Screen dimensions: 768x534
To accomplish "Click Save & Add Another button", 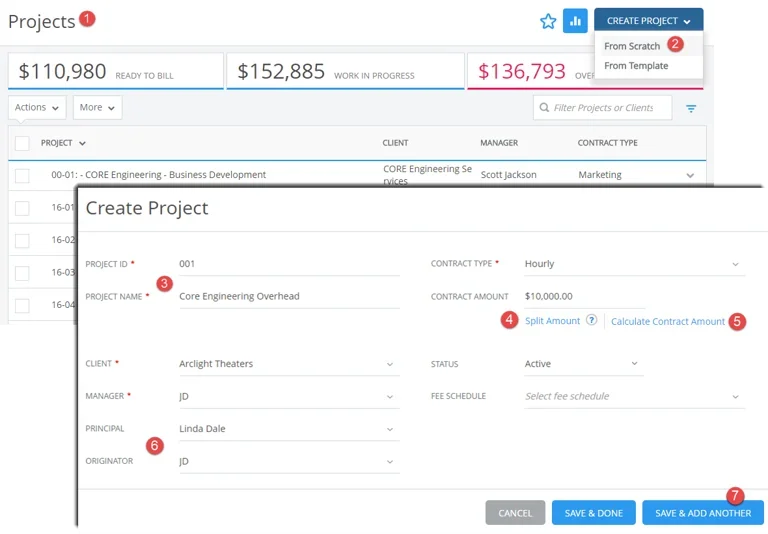I will coord(703,513).
